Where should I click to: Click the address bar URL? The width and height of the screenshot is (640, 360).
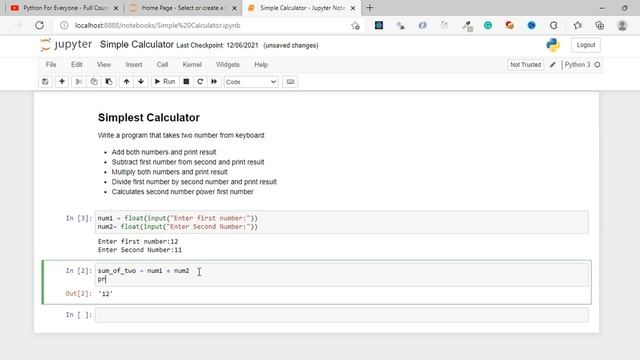158,25
